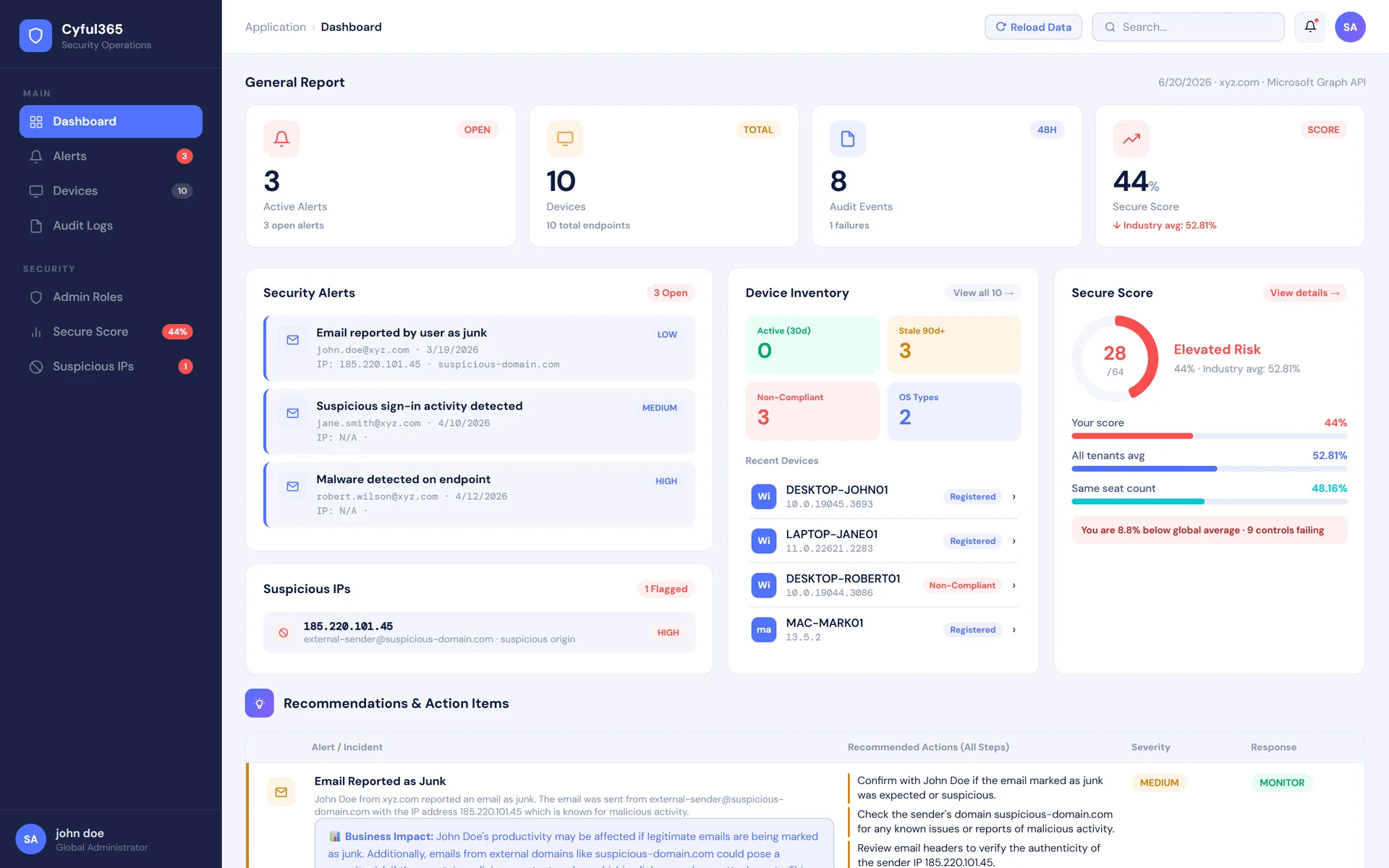Click the Application breadcrumb link
Screen dimensions: 1389x868
(x=276, y=27)
